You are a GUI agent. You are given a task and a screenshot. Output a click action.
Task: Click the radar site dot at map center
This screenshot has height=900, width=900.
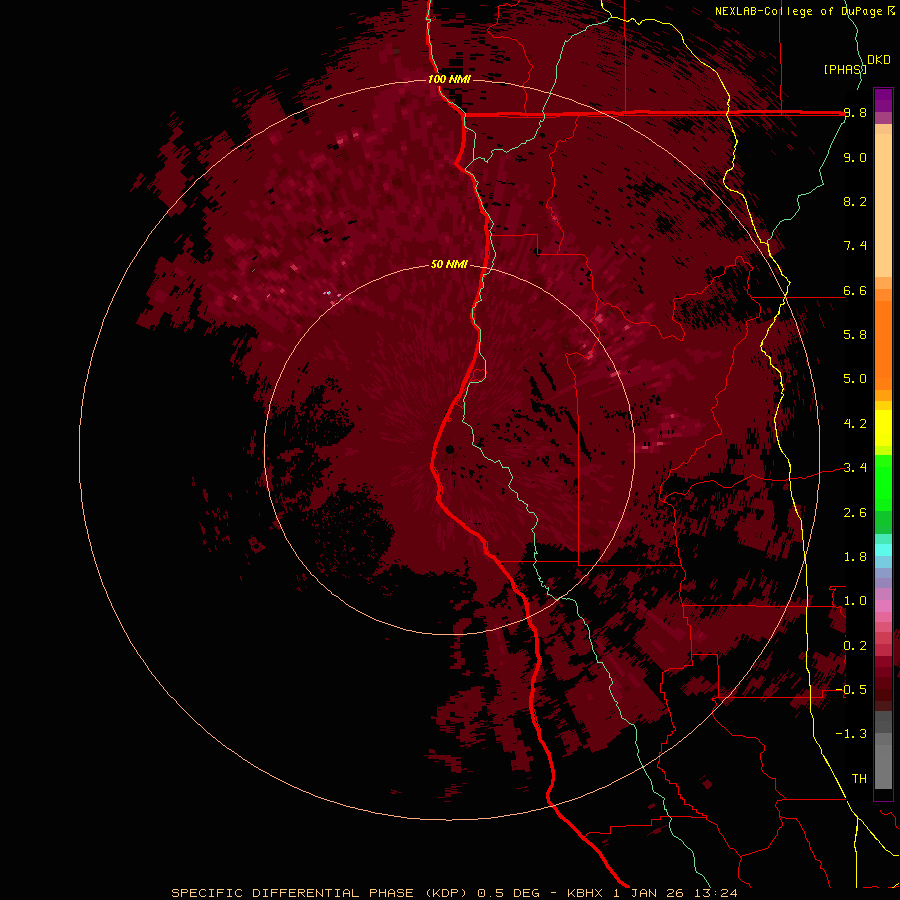(450, 450)
